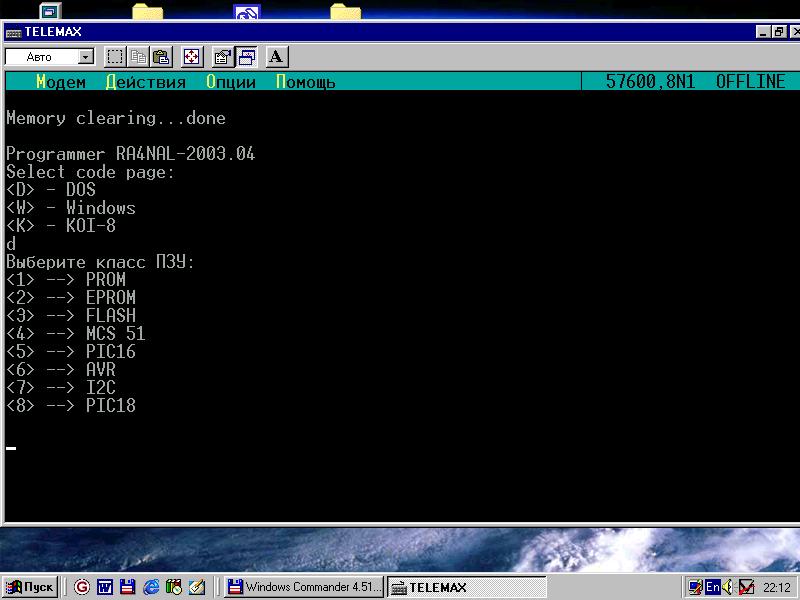Open the Действия menu

click(146, 82)
